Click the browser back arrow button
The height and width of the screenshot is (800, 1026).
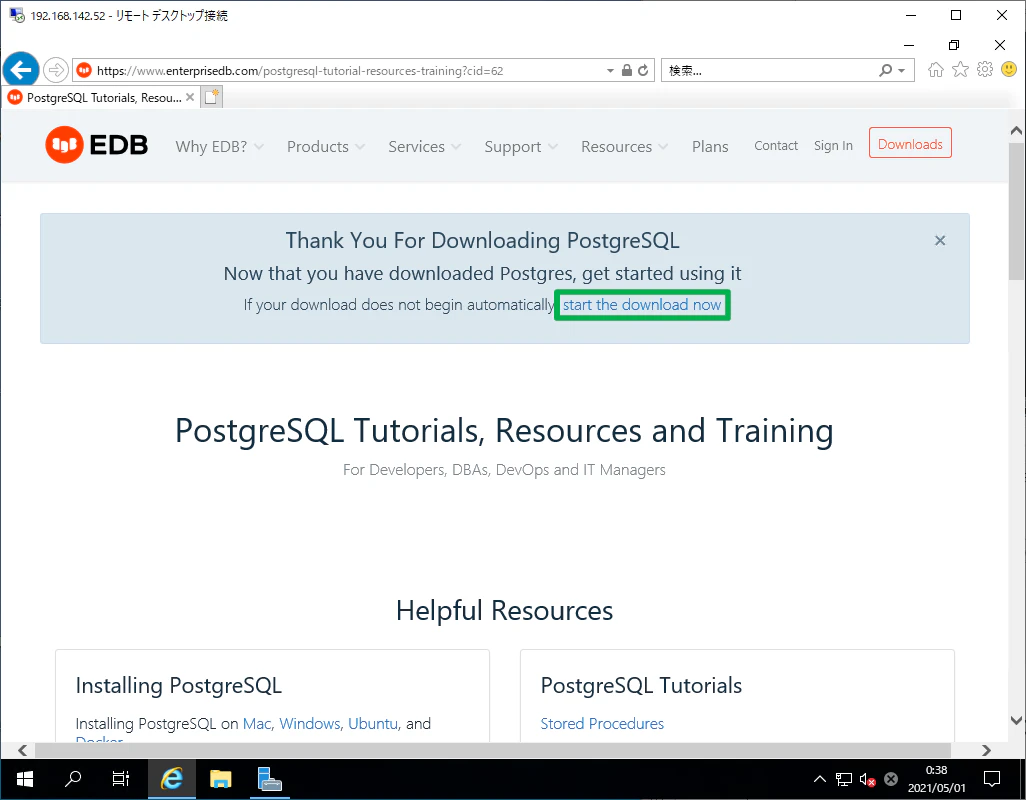21,69
